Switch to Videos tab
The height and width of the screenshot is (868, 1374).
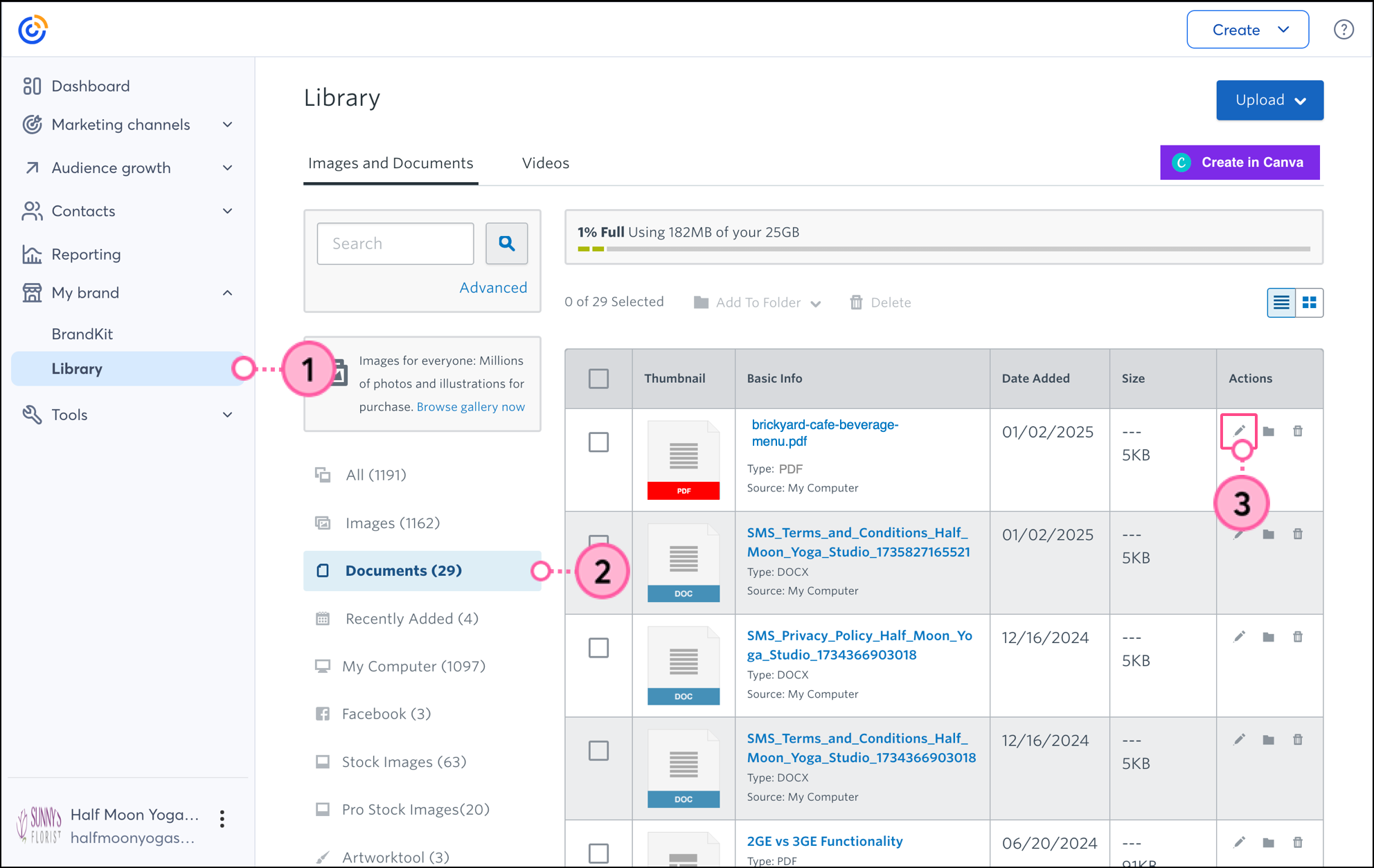click(x=546, y=163)
